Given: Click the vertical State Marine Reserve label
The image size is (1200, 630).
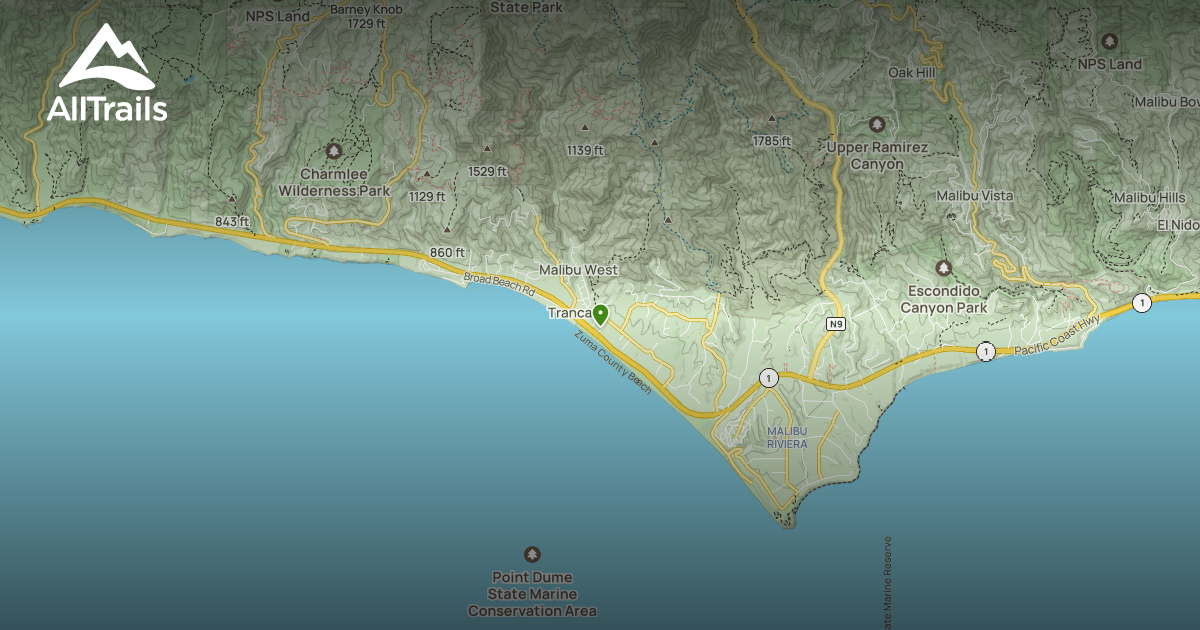Looking at the screenshot, I should [887, 584].
